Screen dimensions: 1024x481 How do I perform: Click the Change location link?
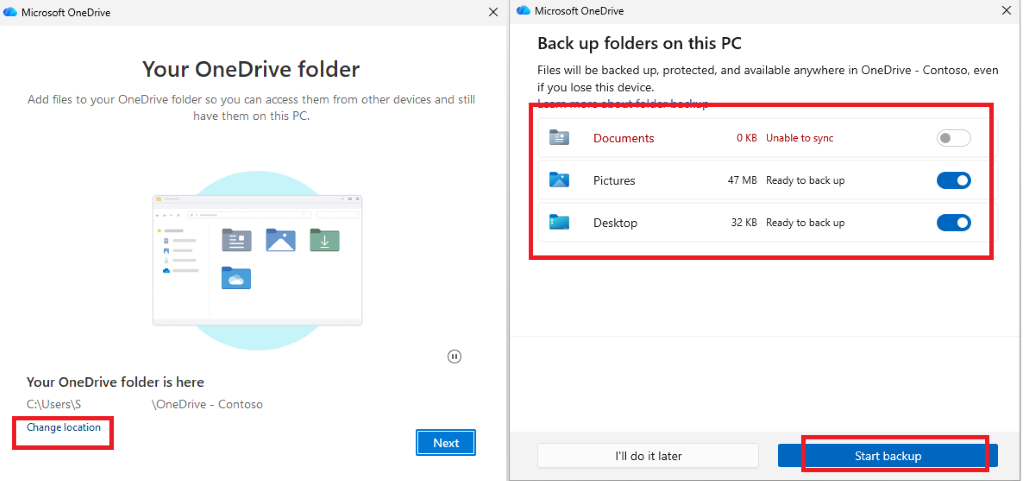(63, 427)
